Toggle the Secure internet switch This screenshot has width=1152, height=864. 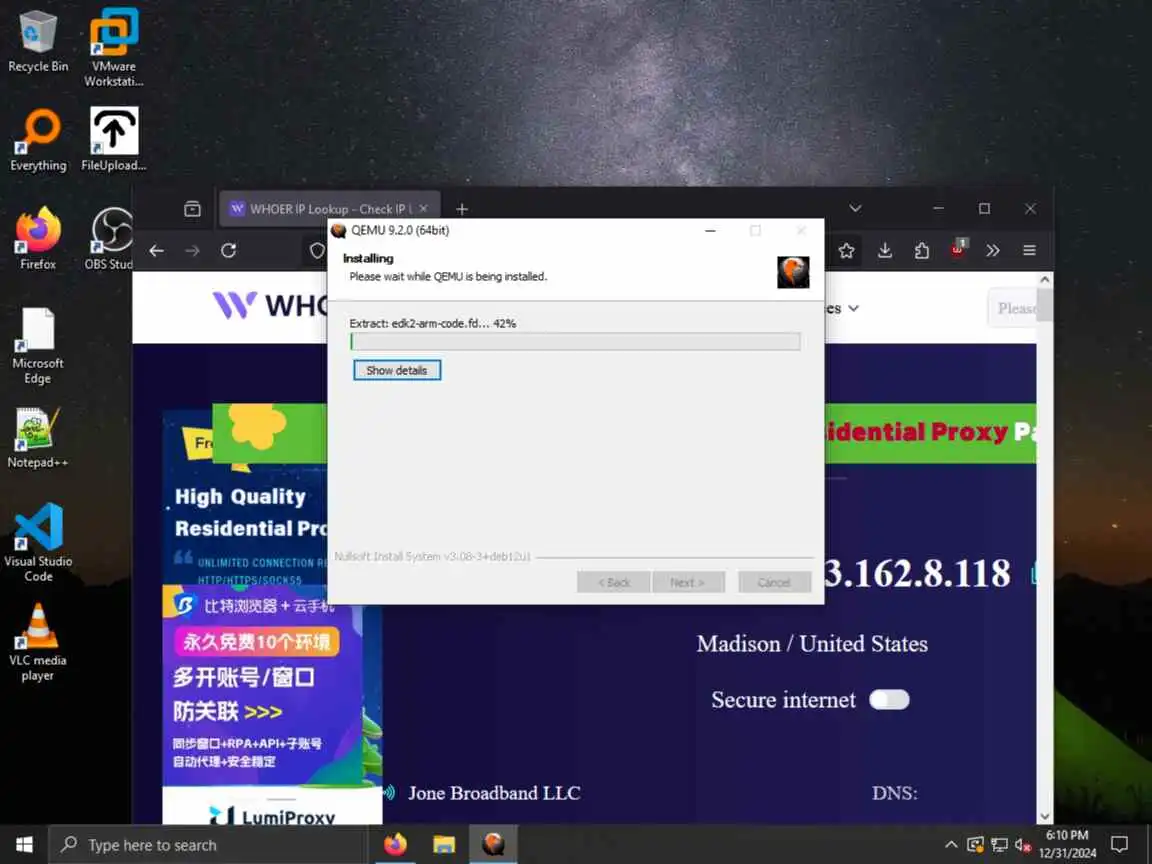point(889,699)
